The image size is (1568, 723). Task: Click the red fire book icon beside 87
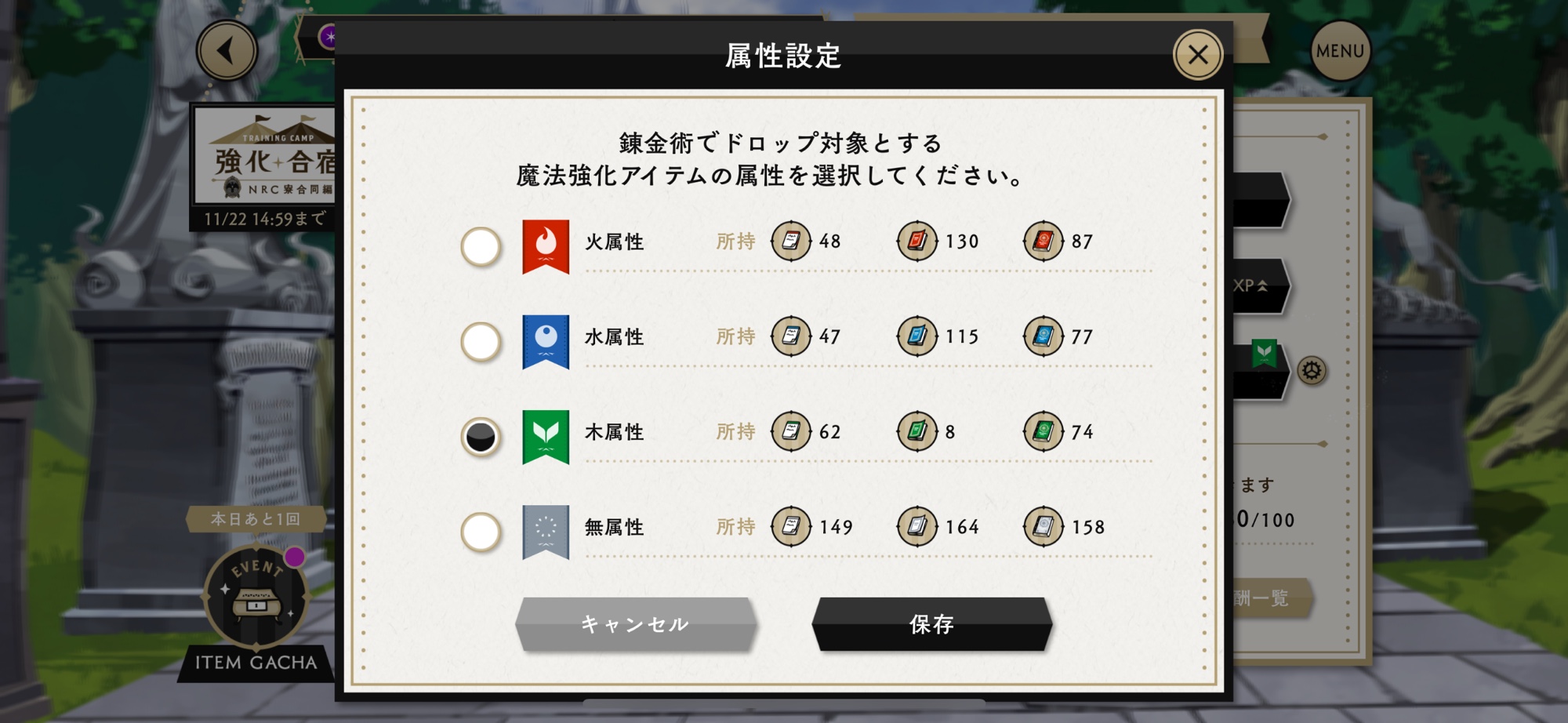pyautogui.click(x=1043, y=241)
